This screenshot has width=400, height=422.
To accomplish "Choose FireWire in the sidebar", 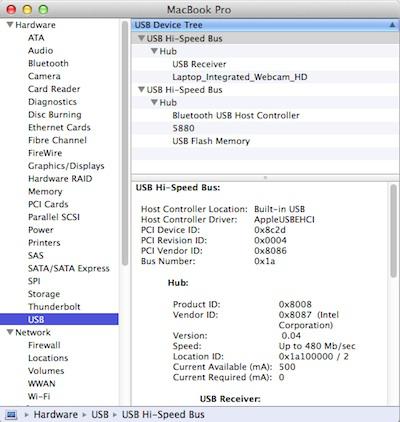I will [45, 153].
